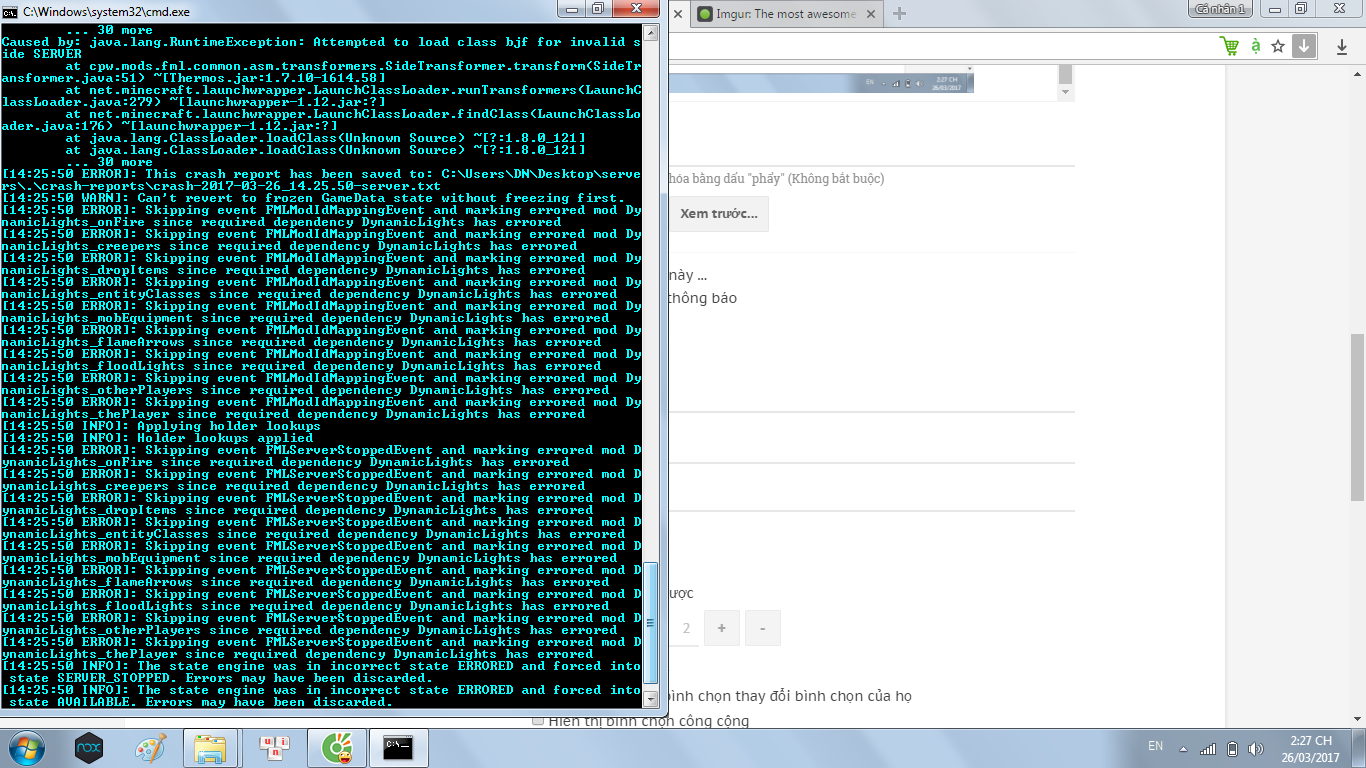Click the 'state AVAILABLE' log line
This screenshot has height=768, width=1366.
[x=199, y=702]
